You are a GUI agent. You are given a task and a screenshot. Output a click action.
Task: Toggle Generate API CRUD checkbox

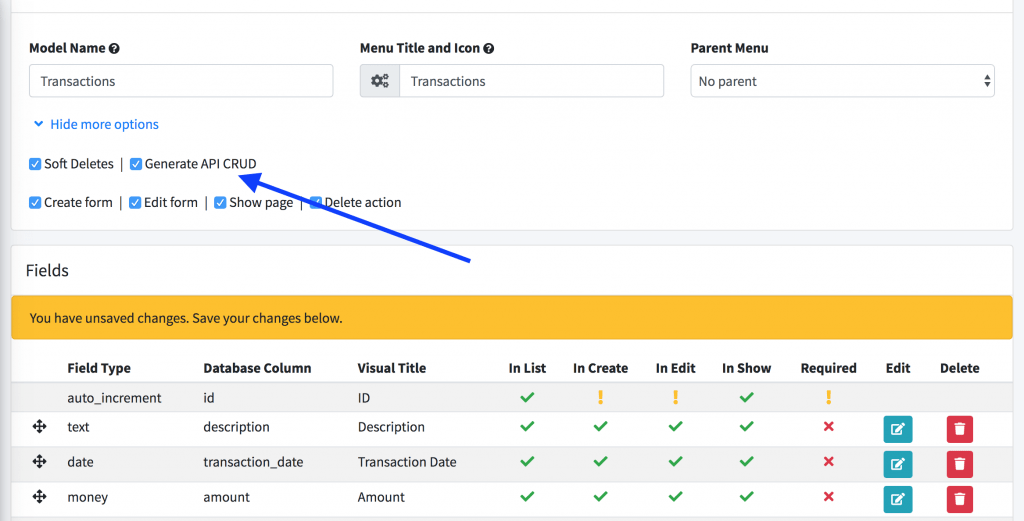[136, 164]
